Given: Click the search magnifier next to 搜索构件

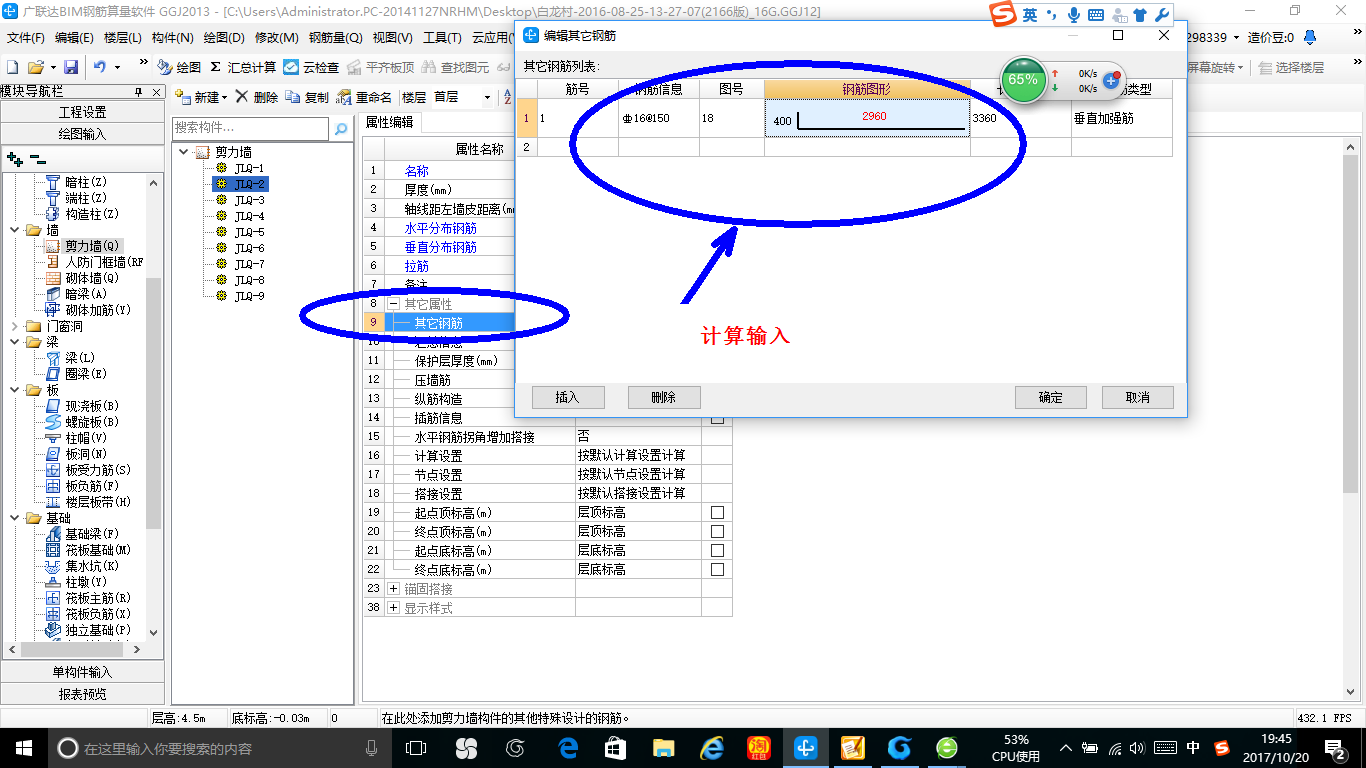Looking at the screenshot, I should (x=341, y=128).
